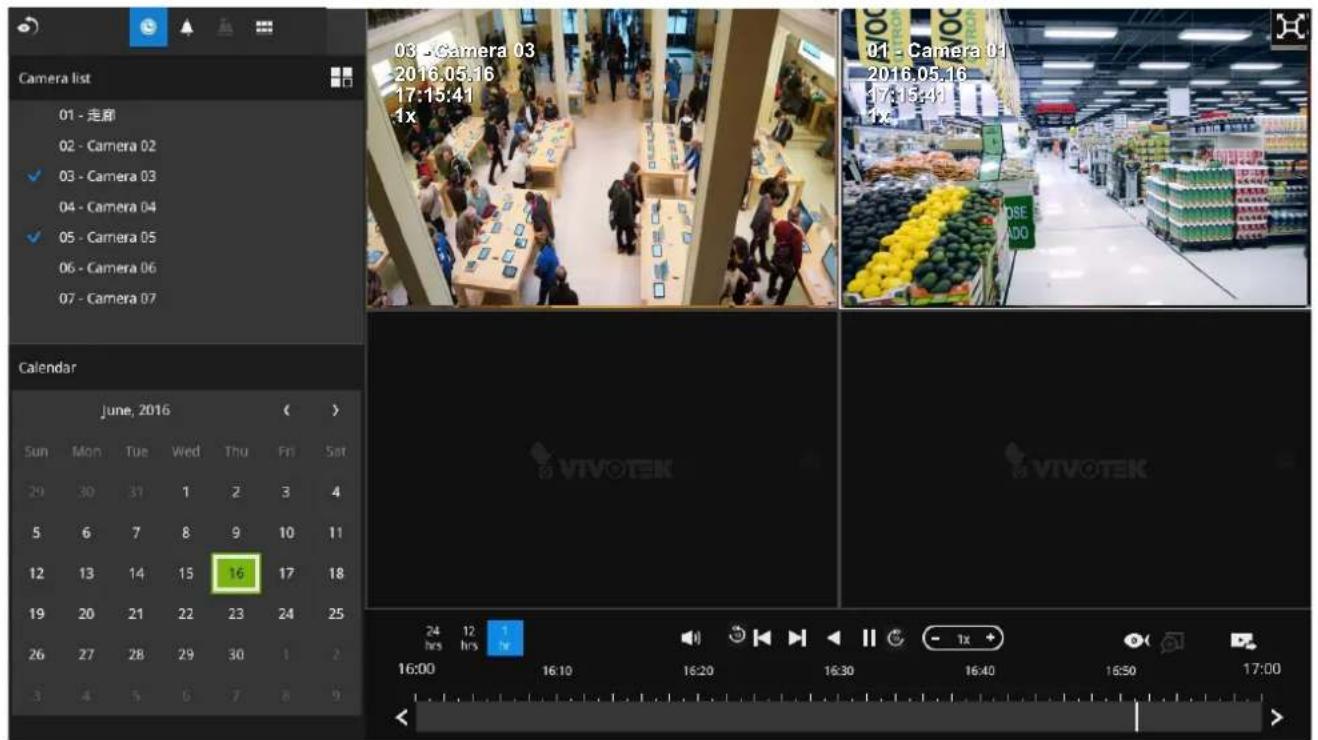Open the grid layout icon in top bar
Image resolution: width=1318 pixels, height=740 pixels.
(265, 29)
